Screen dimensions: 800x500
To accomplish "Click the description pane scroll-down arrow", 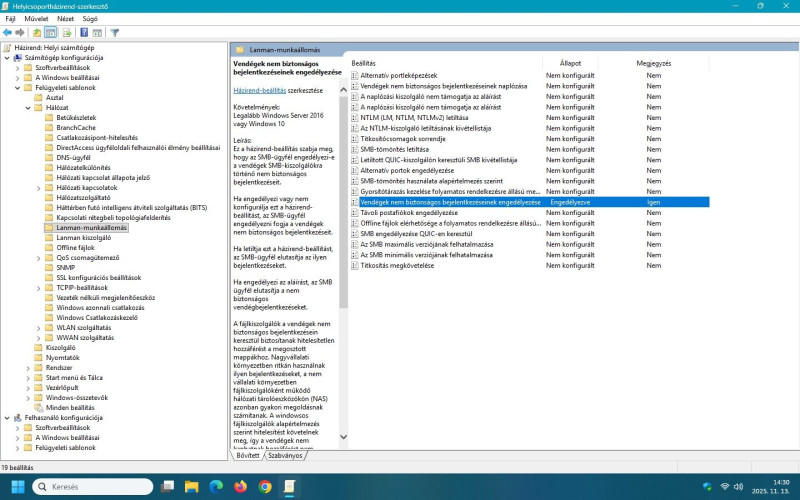I will [343, 437].
